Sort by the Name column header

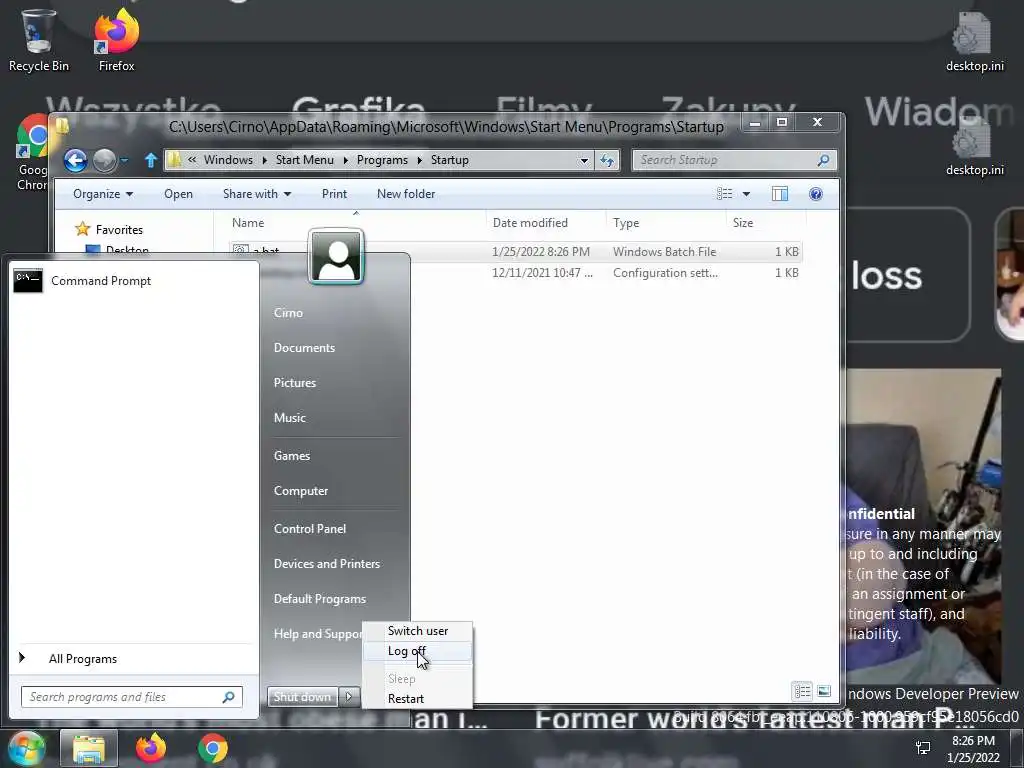pos(356,223)
